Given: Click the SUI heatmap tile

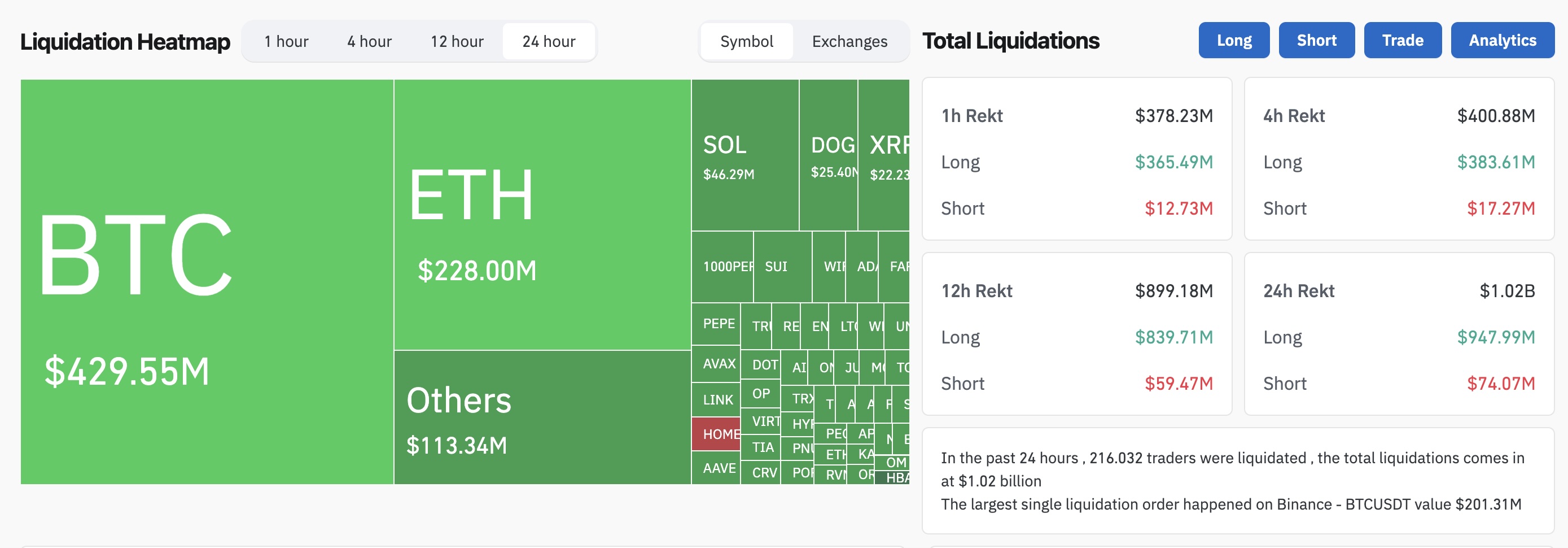Looking at the screenshot, I should [782, 267].
